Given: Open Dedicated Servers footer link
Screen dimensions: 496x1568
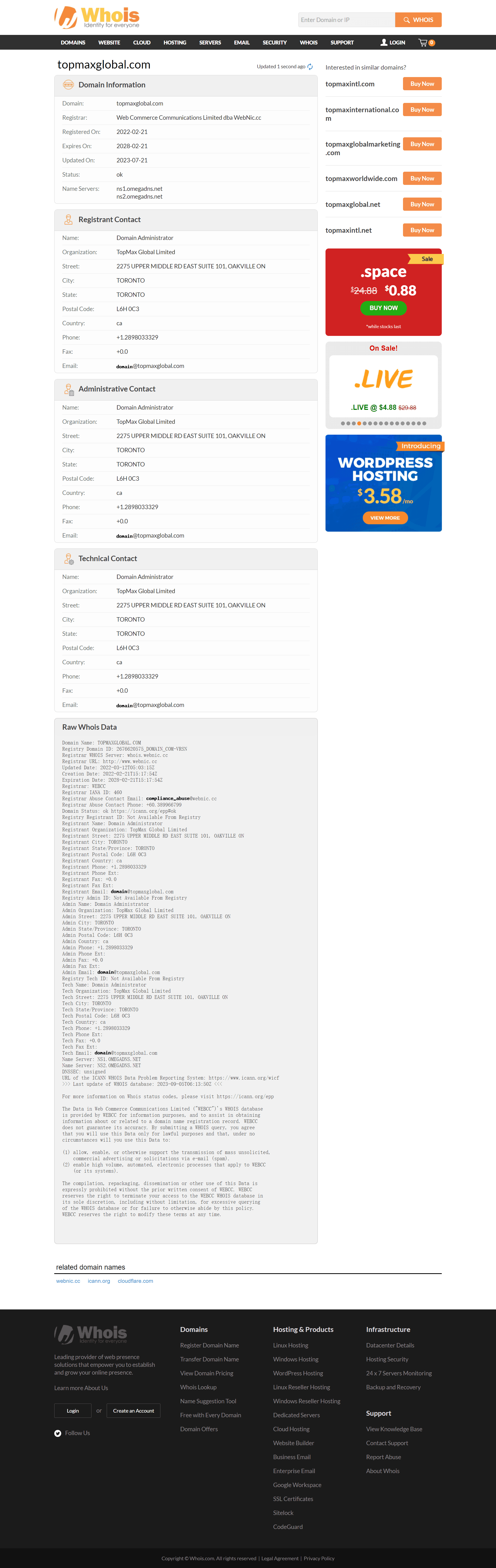Looking at the screenshot, I should [296, 1415].
